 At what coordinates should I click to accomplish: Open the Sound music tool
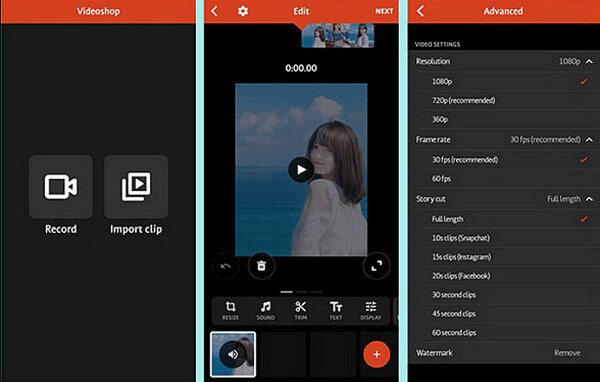click(266, 310)
